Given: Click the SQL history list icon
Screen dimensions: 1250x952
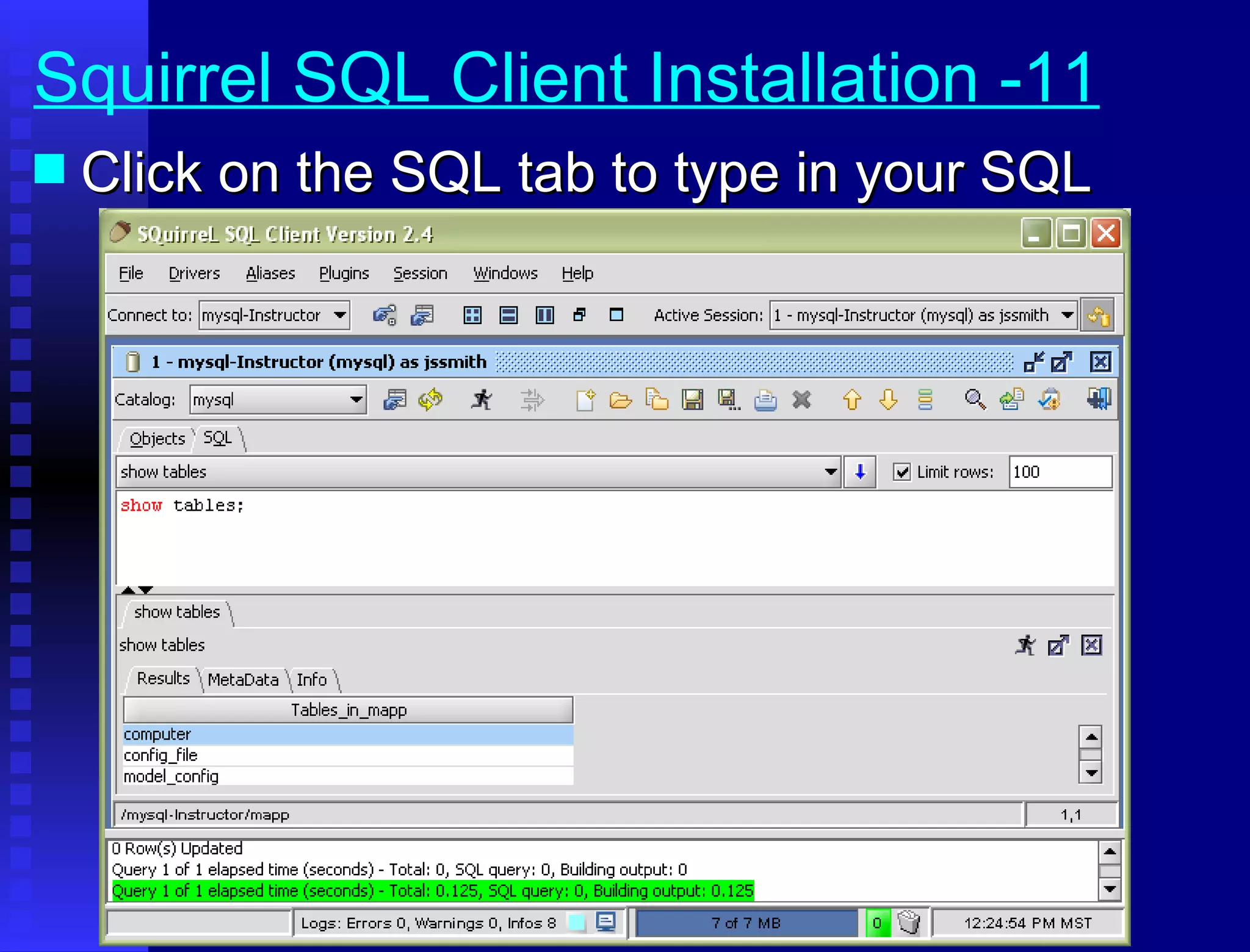Looking at the screenshot, I should 925,400.
